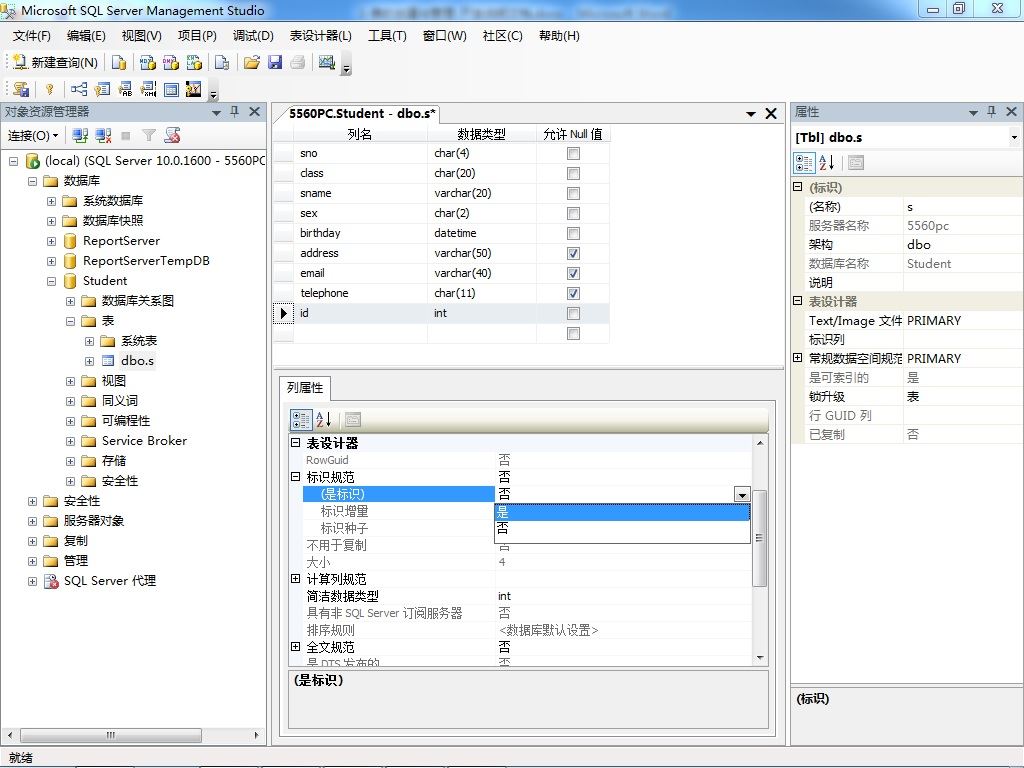This screenshot has height=768, width=1024.
Task: Click the Analysis Services XMLA Query icon
Action: click(195, 62)
